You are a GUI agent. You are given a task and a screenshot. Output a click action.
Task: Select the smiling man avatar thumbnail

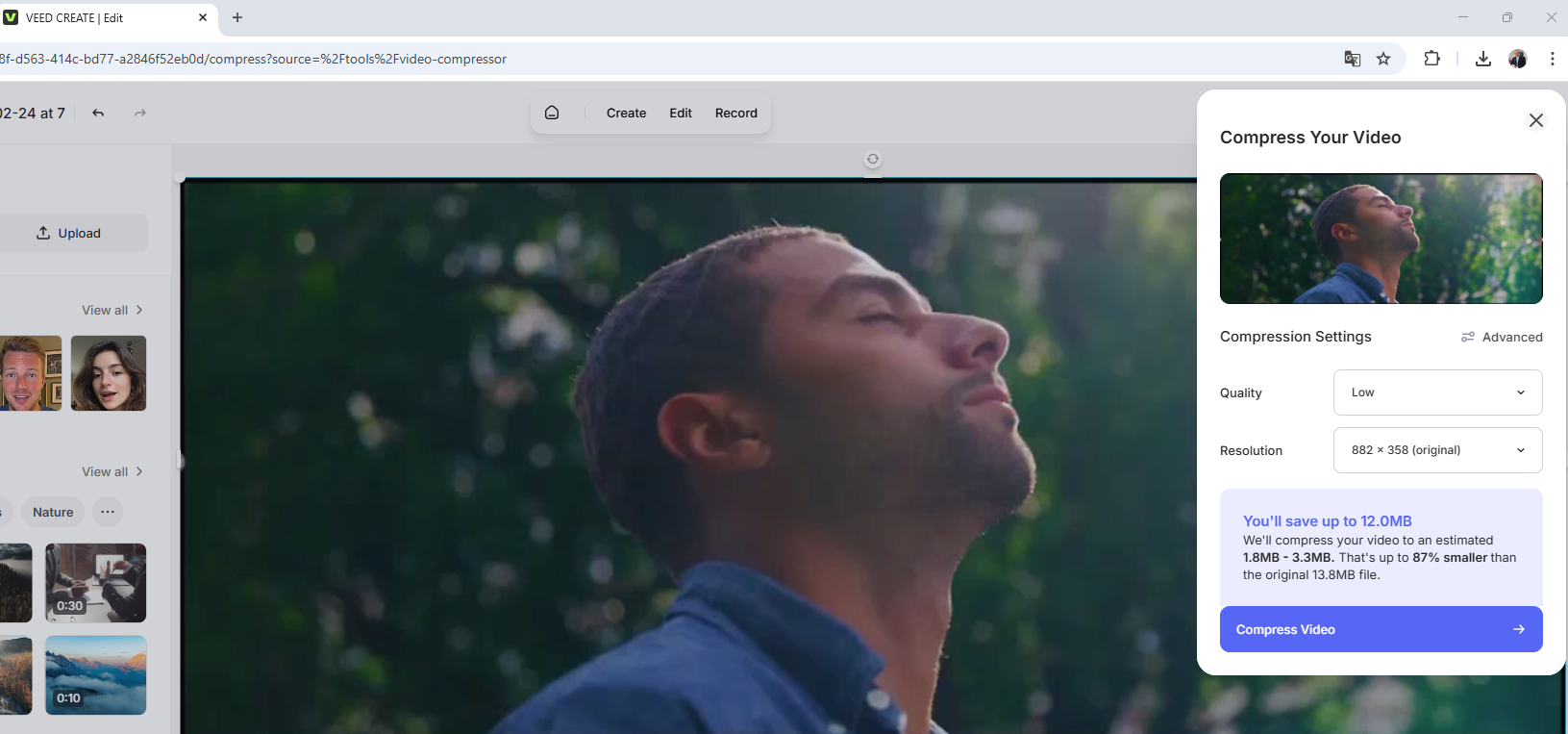[30, 373]
